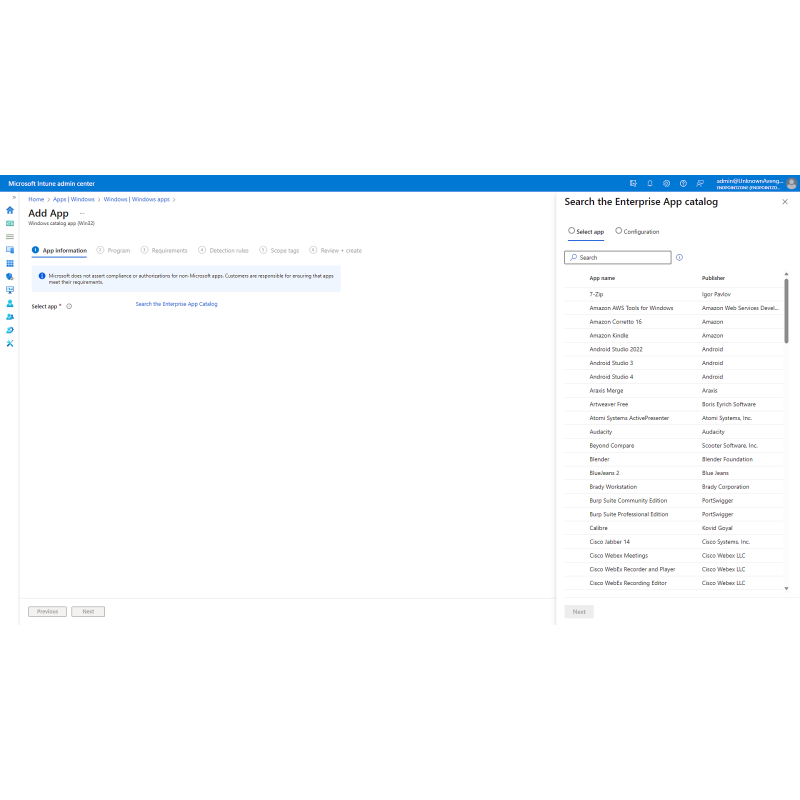Select the Android Studio 2022 row

point(673,349)
